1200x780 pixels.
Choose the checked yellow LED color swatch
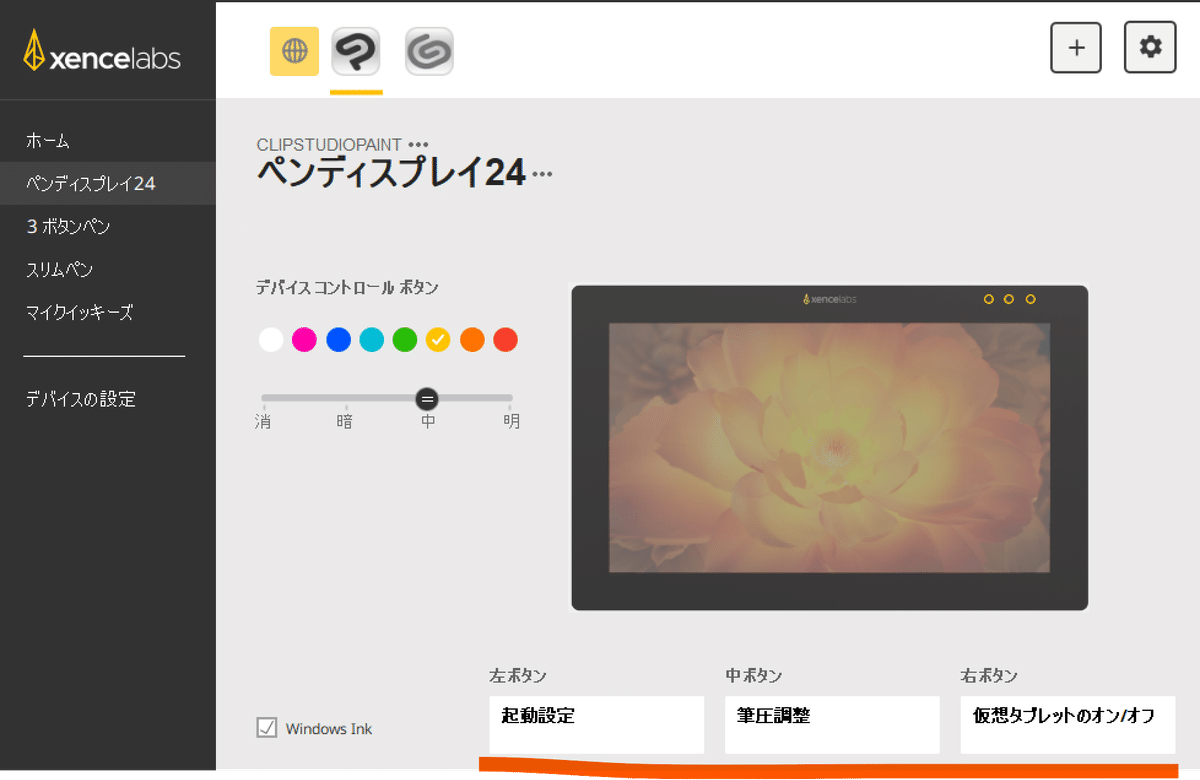pos(438,340)
